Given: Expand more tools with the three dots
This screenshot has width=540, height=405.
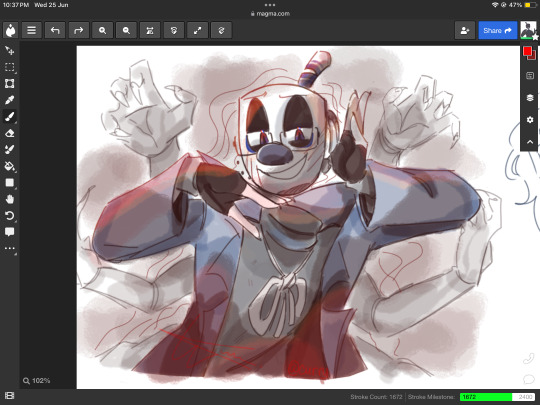Looking at the screenshot, I should point(10,248).
